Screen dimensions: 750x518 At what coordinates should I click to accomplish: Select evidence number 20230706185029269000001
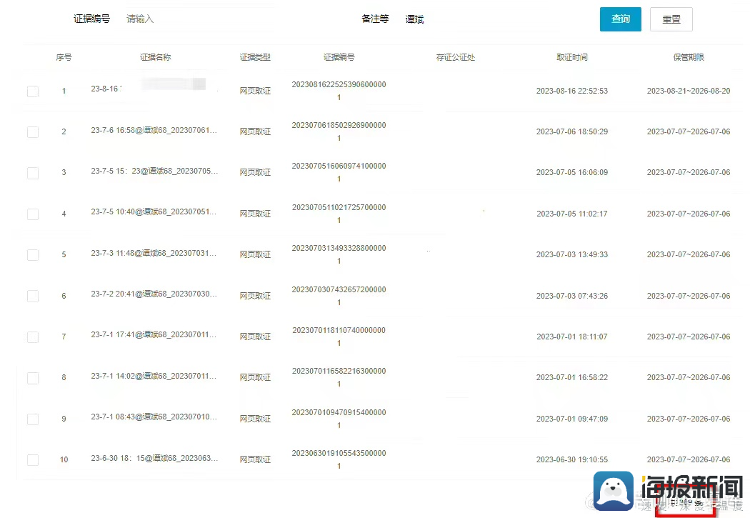coord(339,132)
